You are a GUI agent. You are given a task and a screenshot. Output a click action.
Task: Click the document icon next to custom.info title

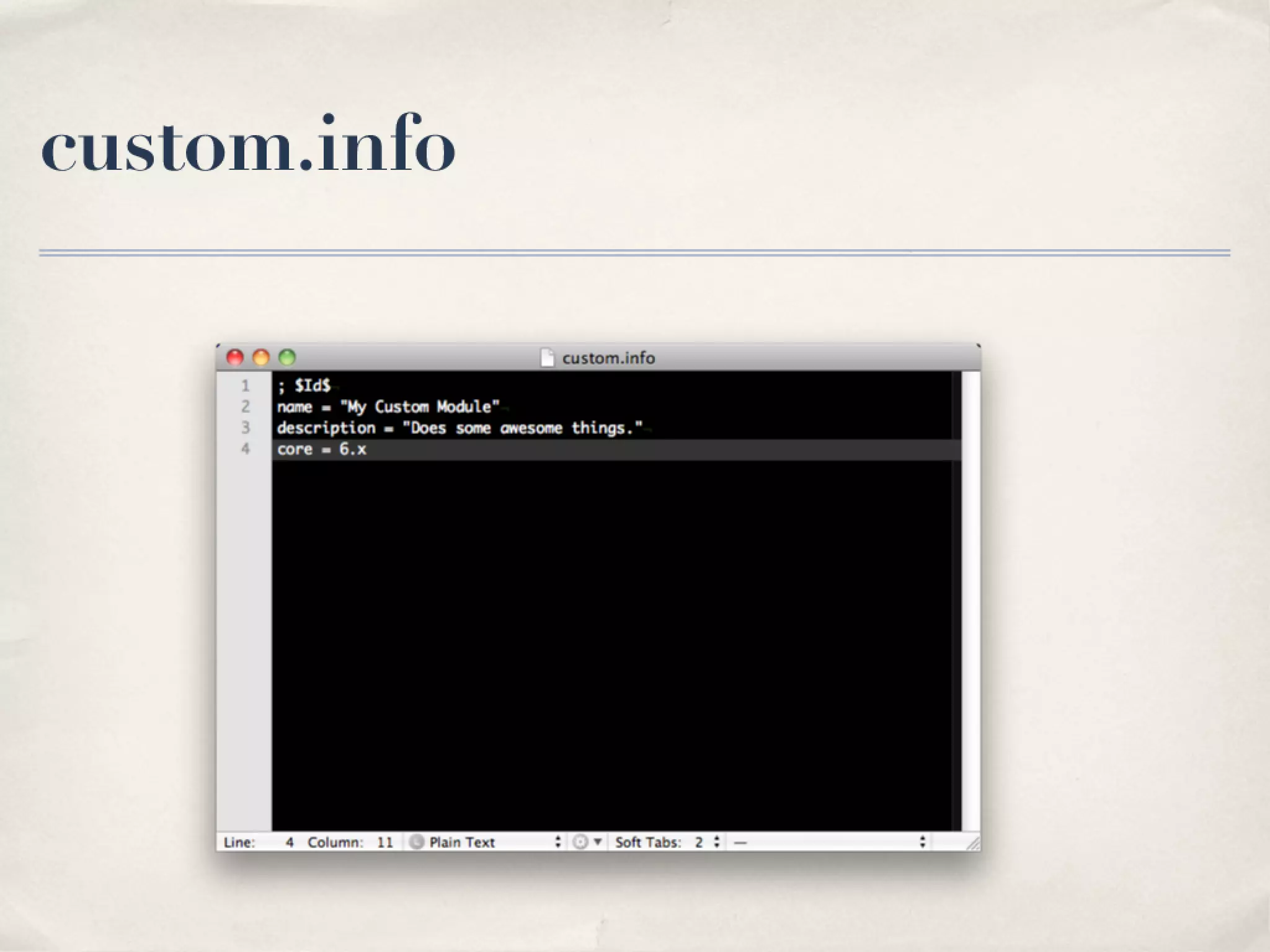(547, 358)
